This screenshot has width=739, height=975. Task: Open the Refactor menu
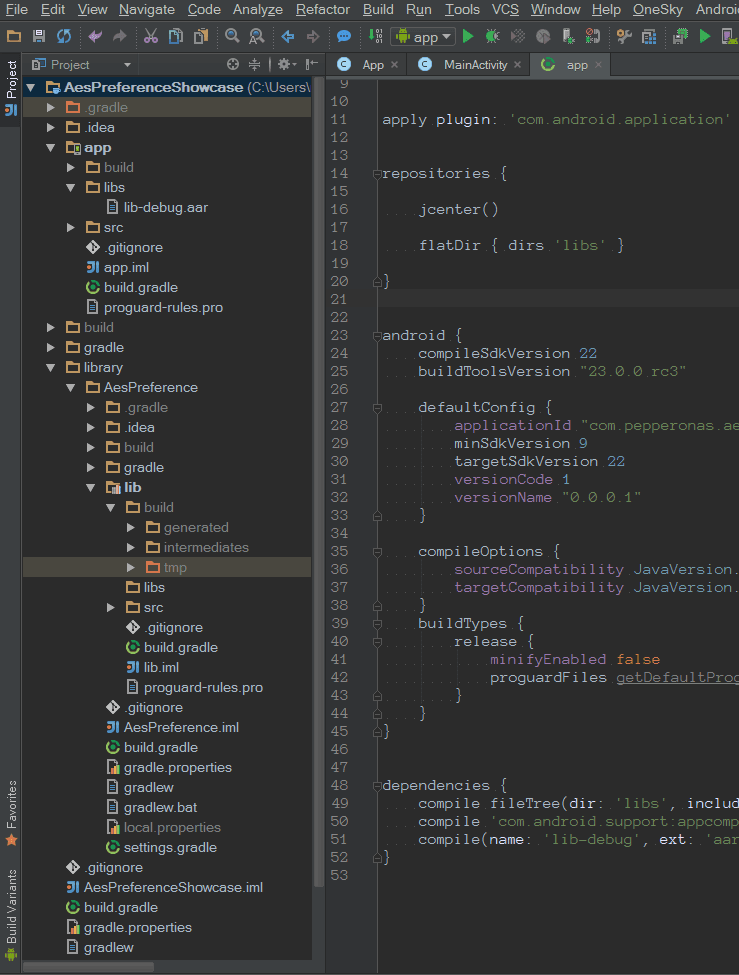323,9
